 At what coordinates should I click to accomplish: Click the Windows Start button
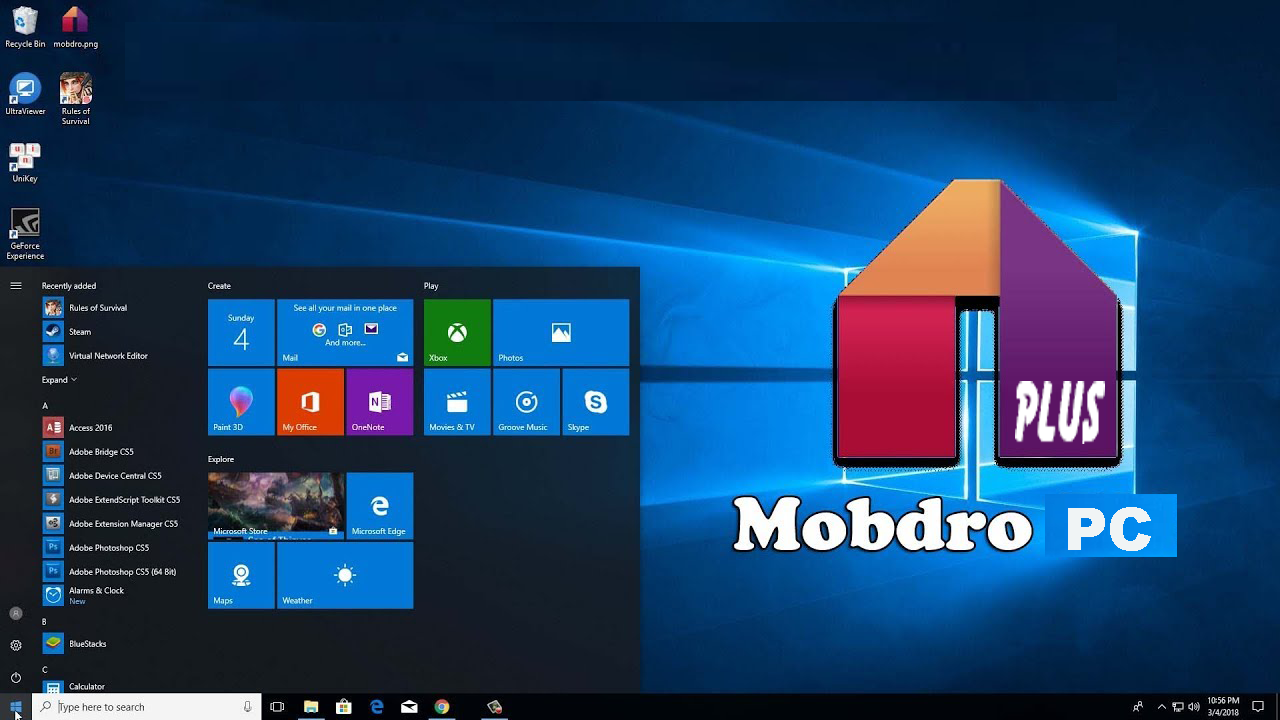point(16,707)
